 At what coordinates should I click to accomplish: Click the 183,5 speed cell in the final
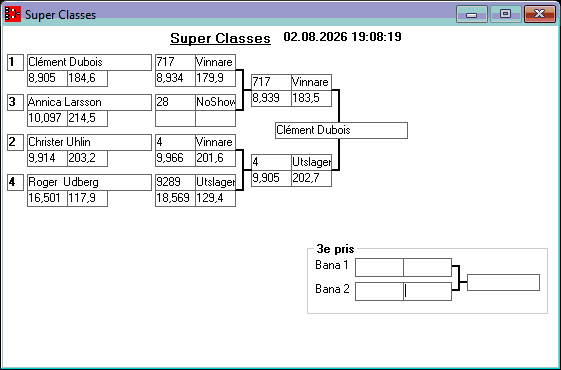(312, 98)
